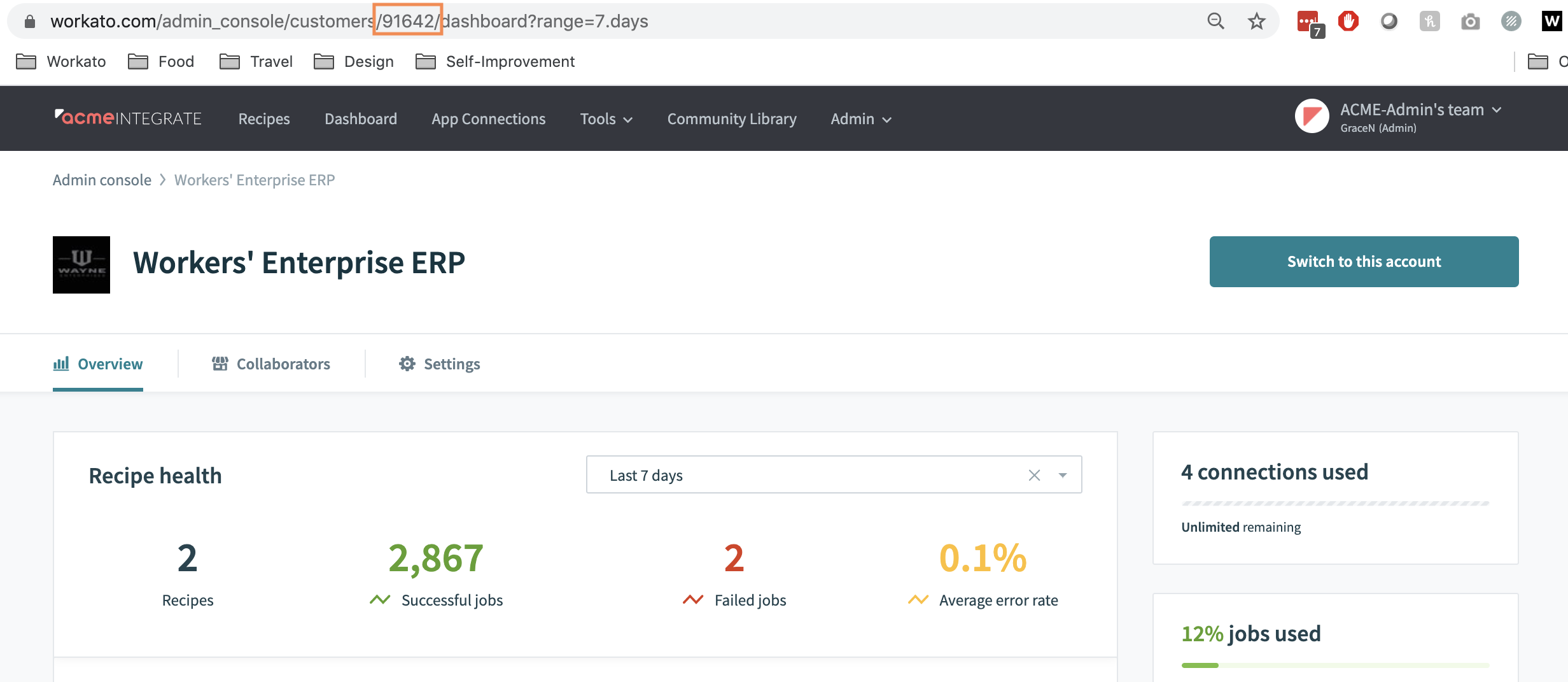1568x682 pixels.
Task: Open the Overview bar-chart icon
Action: click(61, 364)
